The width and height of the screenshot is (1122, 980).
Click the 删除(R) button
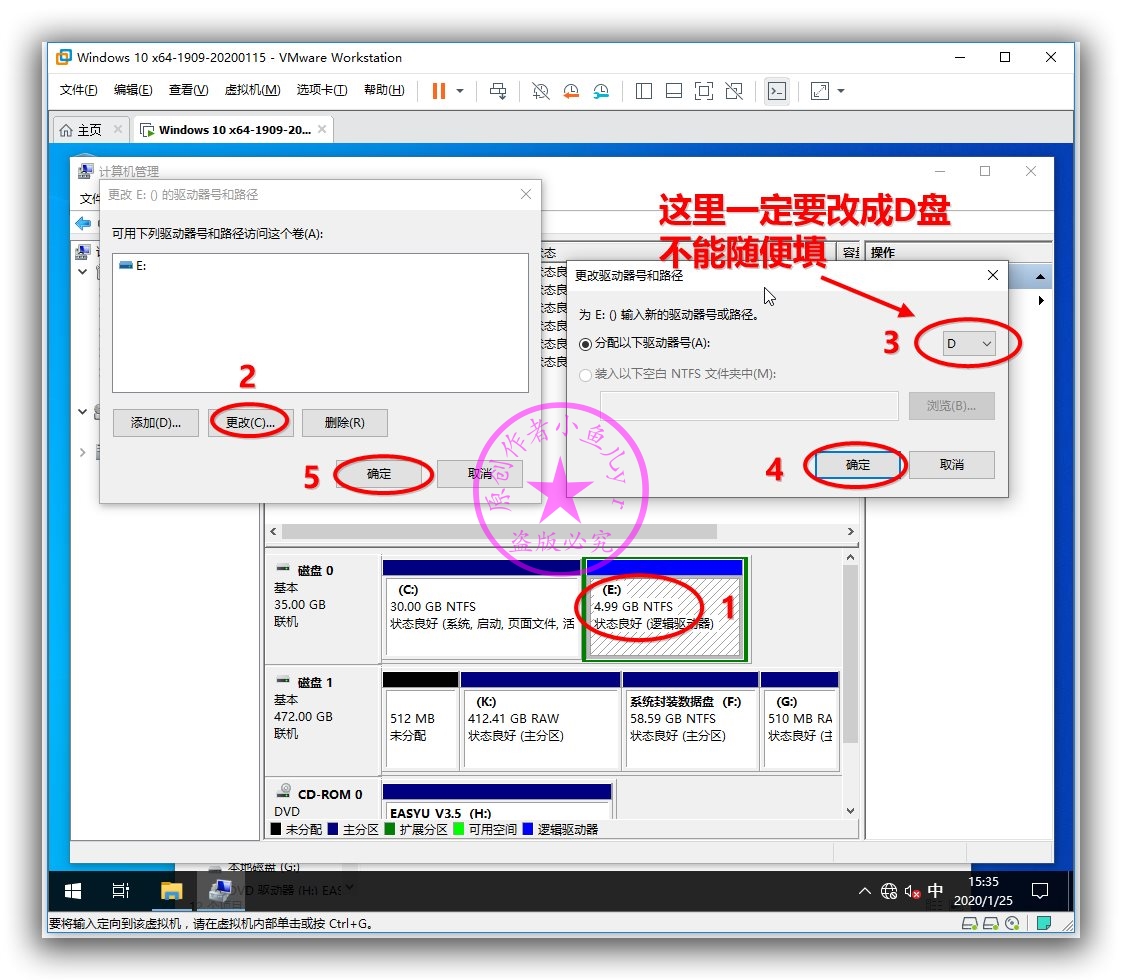[x=344, y=423]
